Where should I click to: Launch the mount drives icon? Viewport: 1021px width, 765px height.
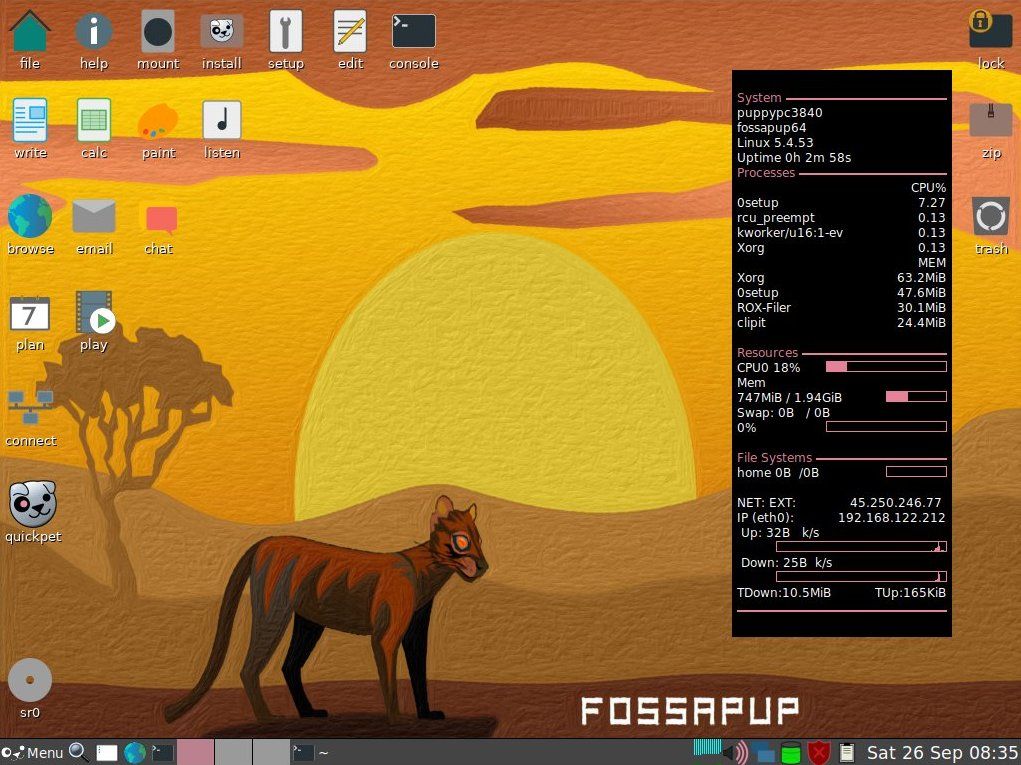(158, 31)
